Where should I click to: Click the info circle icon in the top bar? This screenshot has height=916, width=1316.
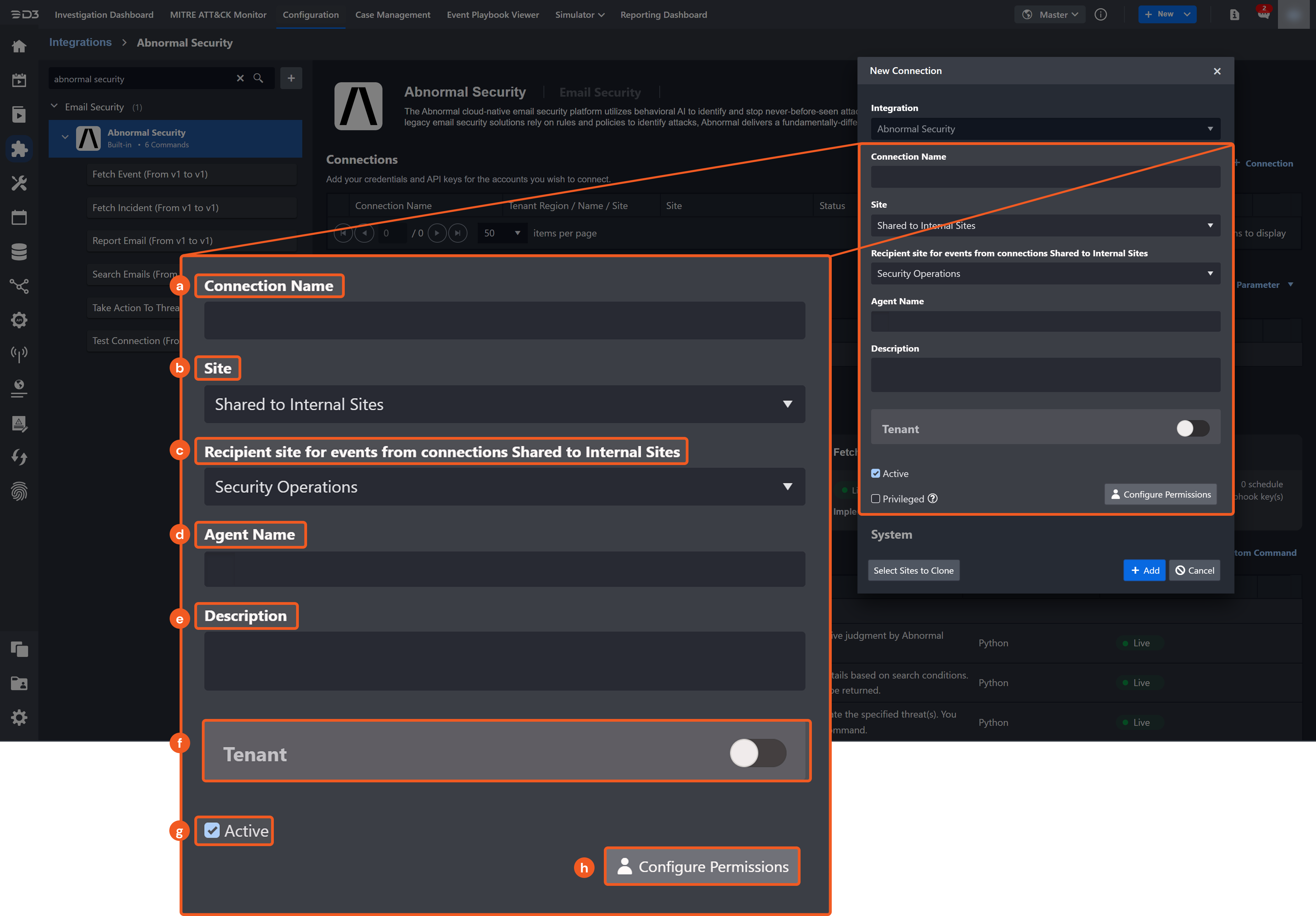tap(1100, 14)
